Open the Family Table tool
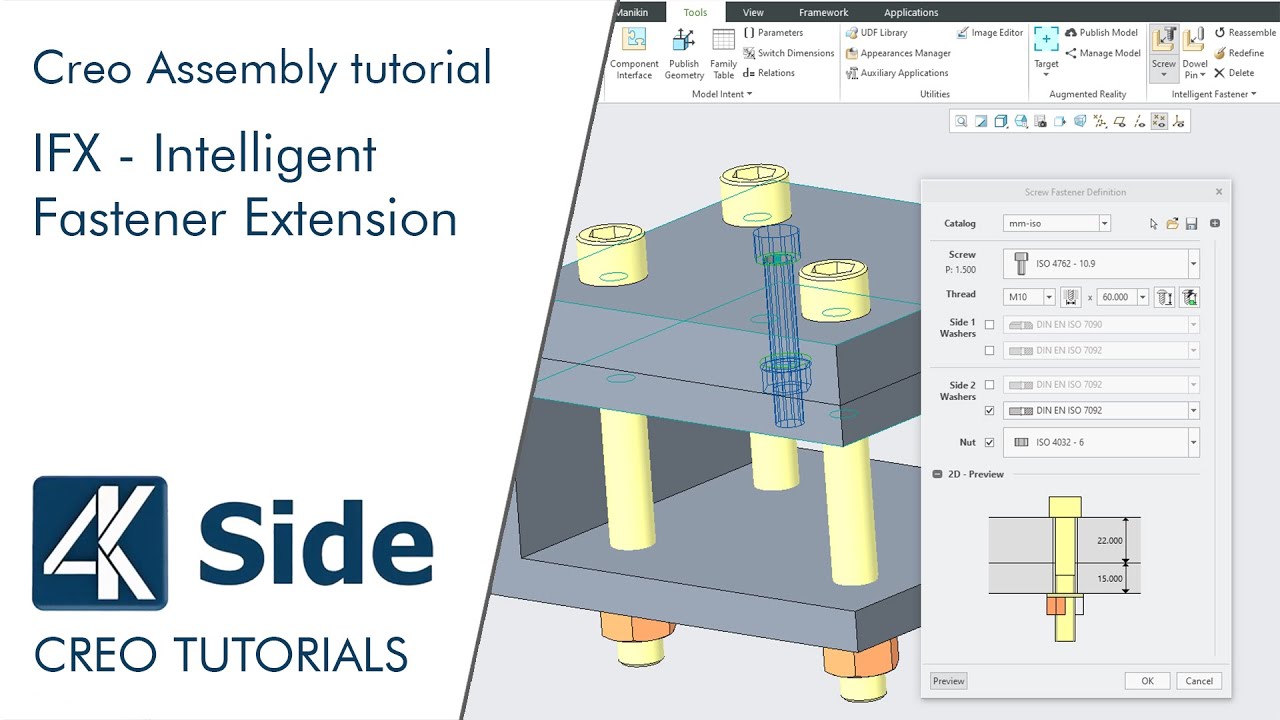The height and width of the screenshot is (720, 1280). pyautogui.click(x=723, y=54)
